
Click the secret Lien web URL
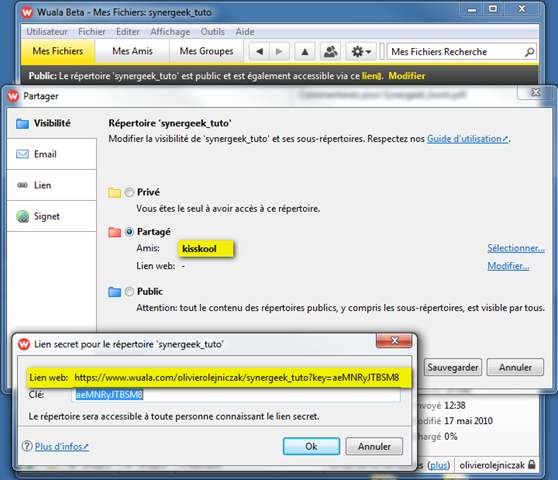[x=237, y=378]
